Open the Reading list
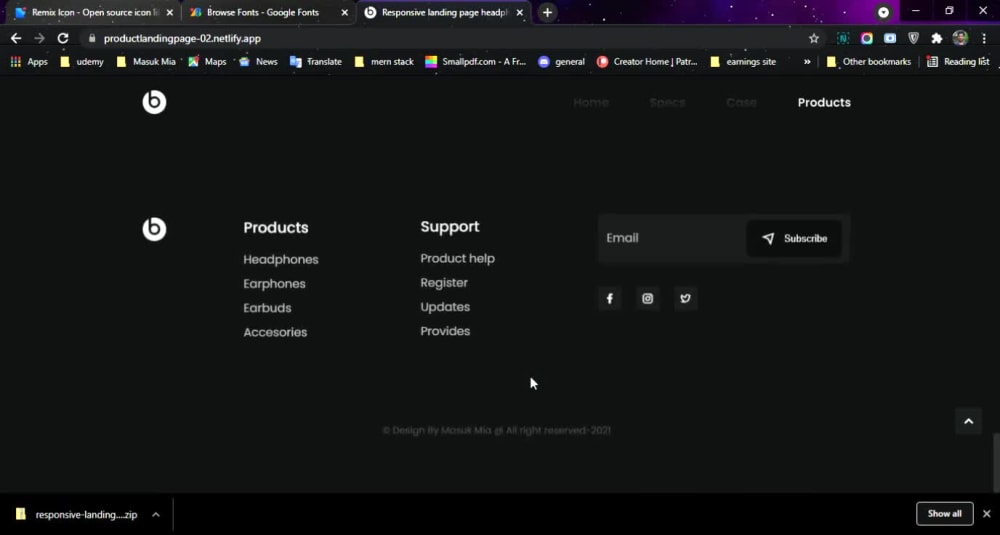 958,62
